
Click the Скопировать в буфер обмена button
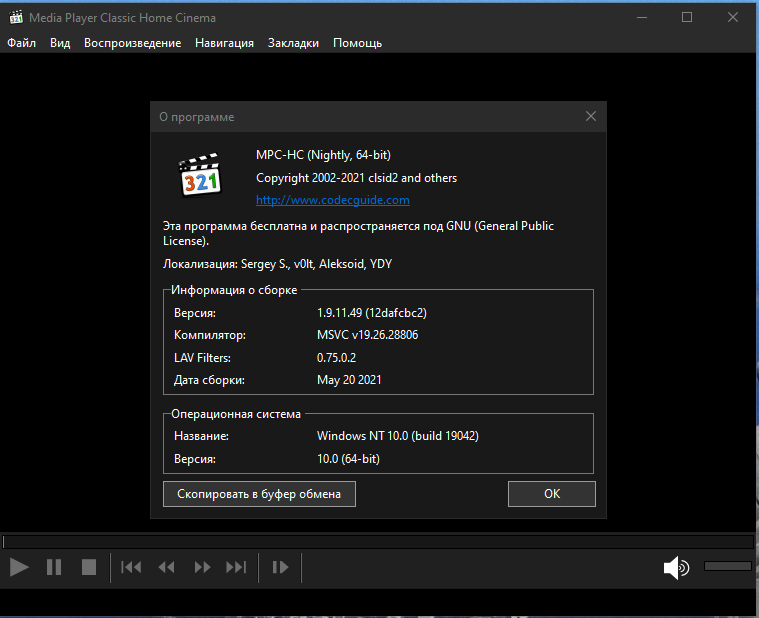click(x=259, y=494)
